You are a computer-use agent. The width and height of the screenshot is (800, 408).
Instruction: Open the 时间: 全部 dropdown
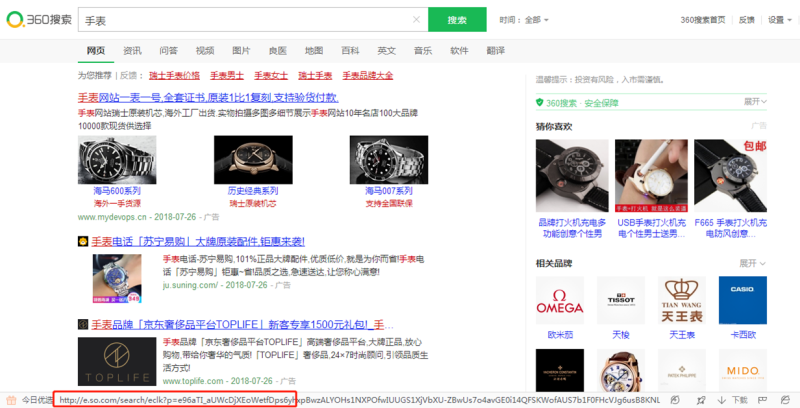524,20
